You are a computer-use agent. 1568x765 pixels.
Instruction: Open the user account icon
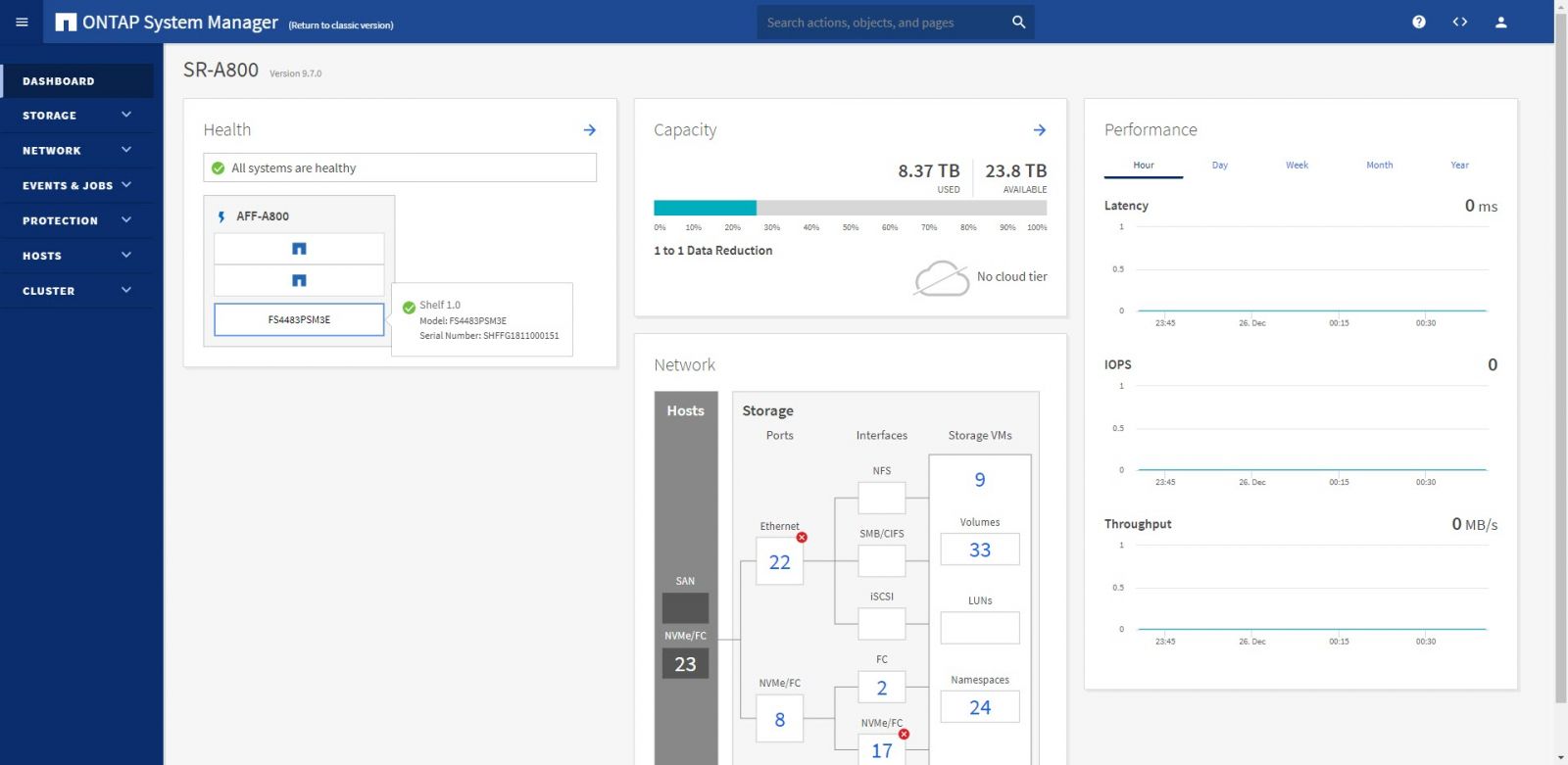click(x=1500, y=22)
